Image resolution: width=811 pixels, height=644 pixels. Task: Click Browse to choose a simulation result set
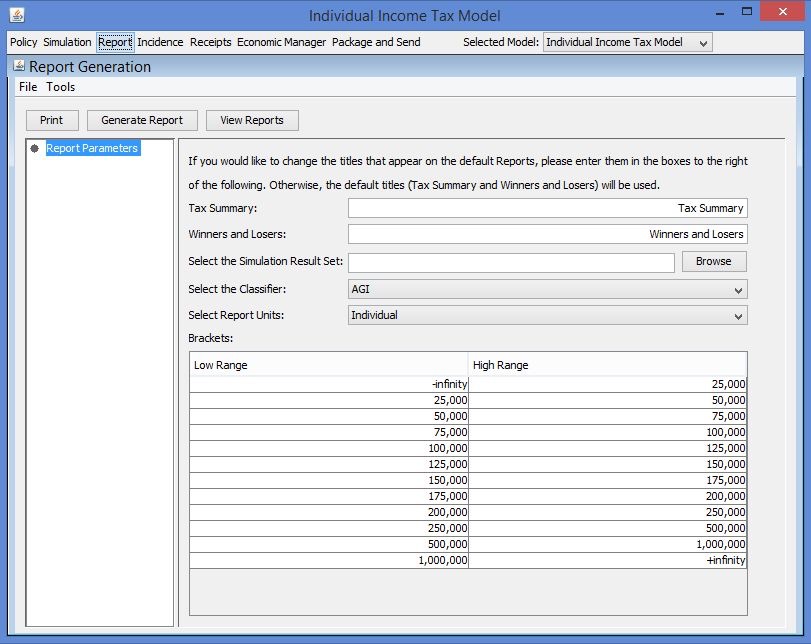(714, 261)
